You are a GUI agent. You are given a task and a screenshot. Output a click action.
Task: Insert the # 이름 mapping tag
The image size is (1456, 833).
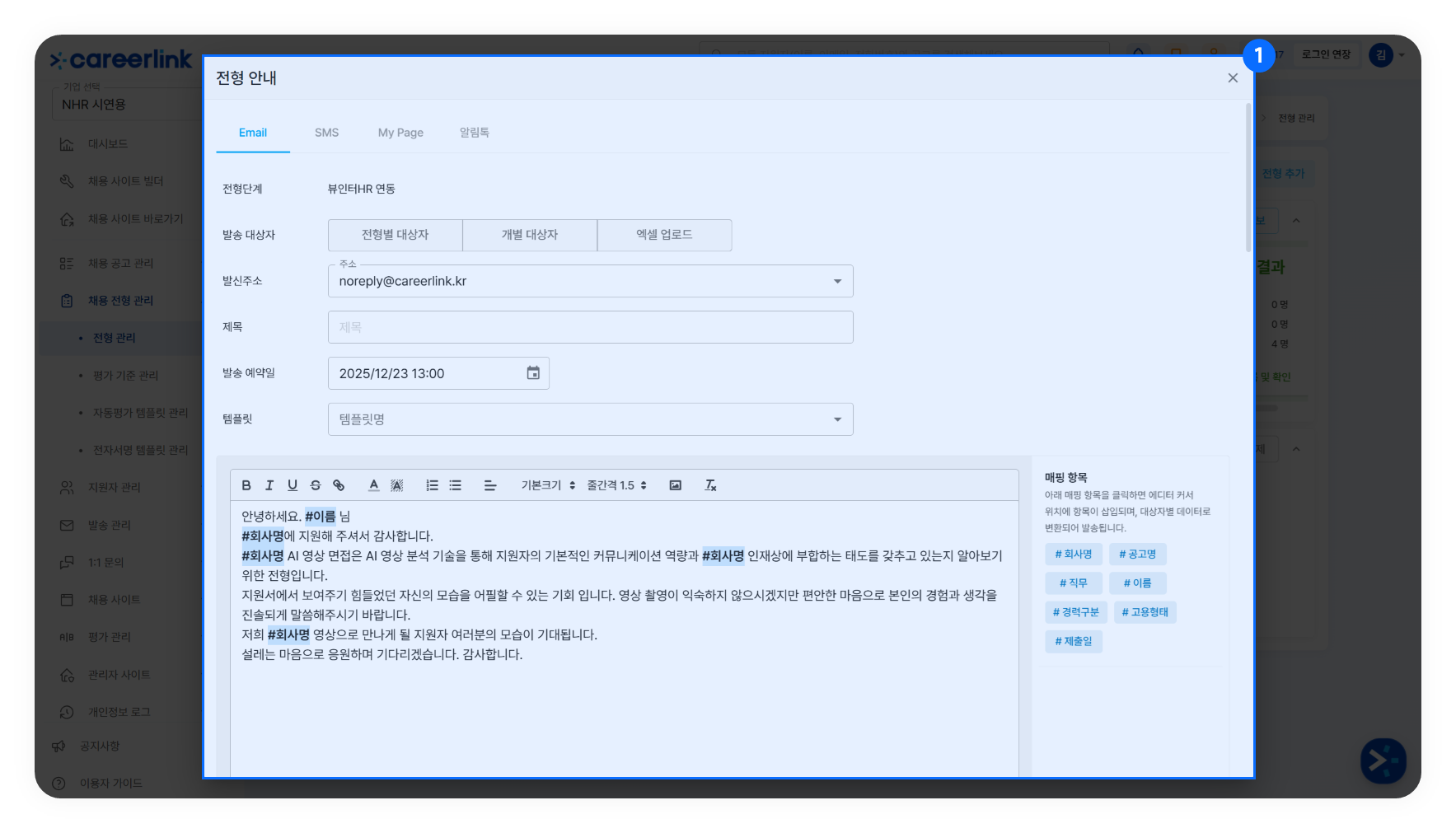coord(1137,583)
